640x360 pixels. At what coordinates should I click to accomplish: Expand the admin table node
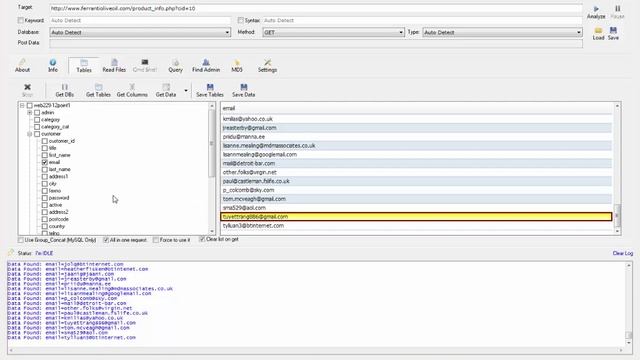(x=30, y=112)
